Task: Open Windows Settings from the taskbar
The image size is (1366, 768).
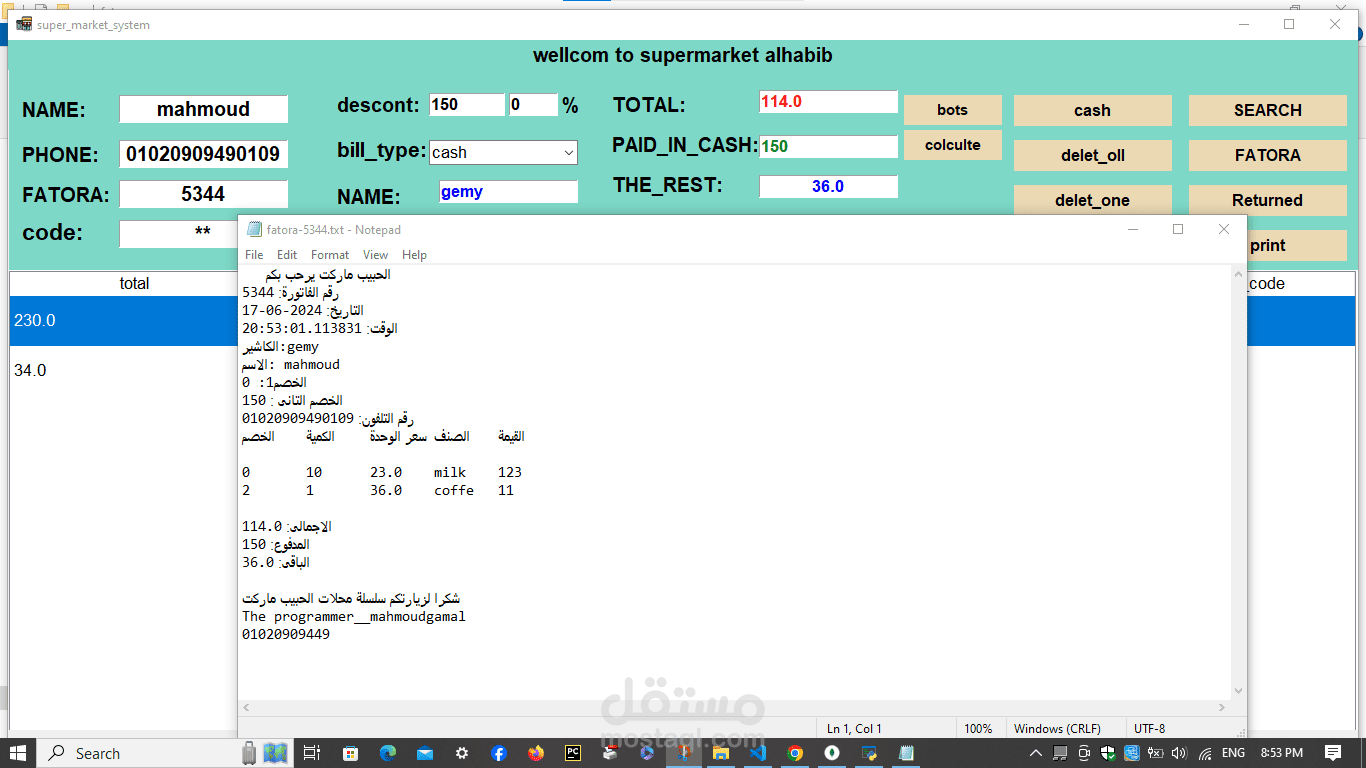Action: pyautogui.click(x=461, y=753)
